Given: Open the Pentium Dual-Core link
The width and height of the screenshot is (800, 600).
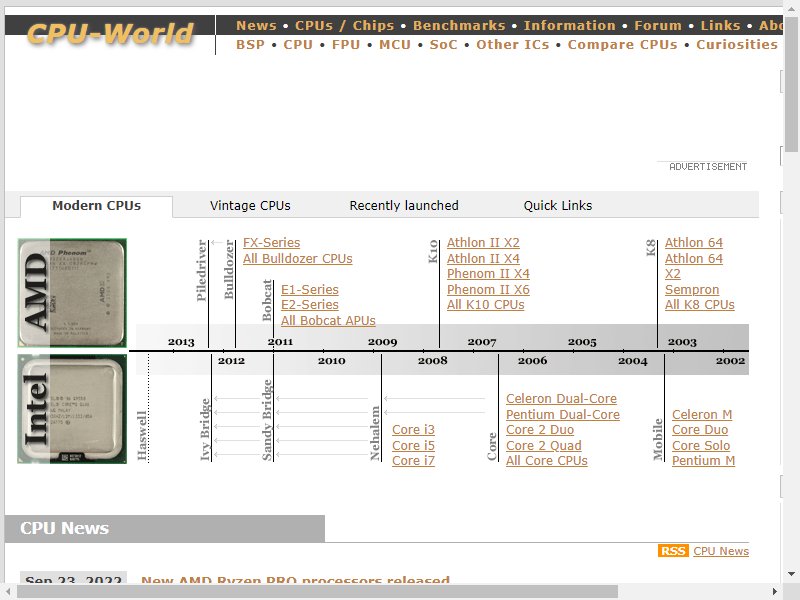Looking at the screenshot, I should tap(563, 415).
